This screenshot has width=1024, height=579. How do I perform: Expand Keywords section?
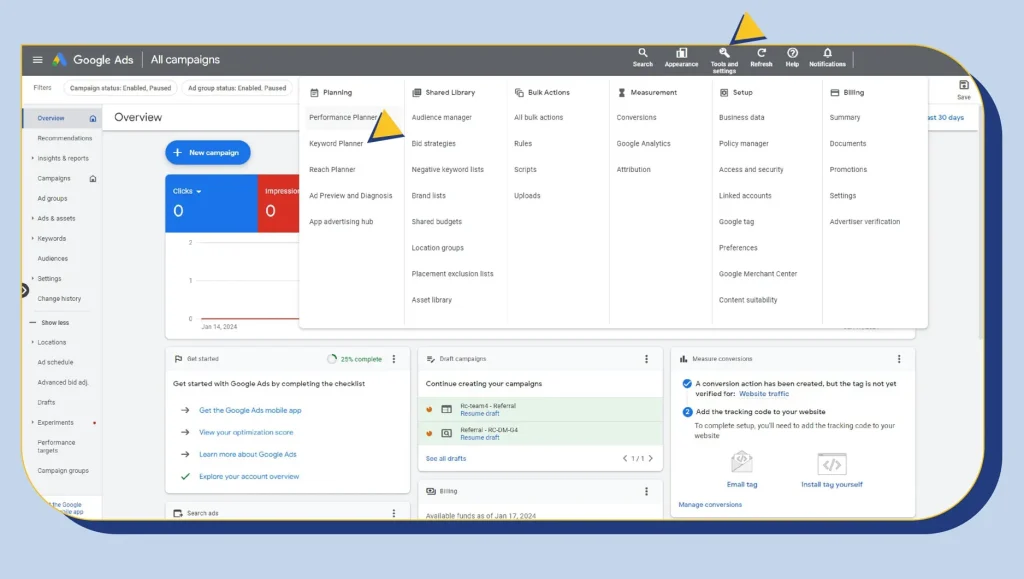pyautogui.click(x=33, y=239)
